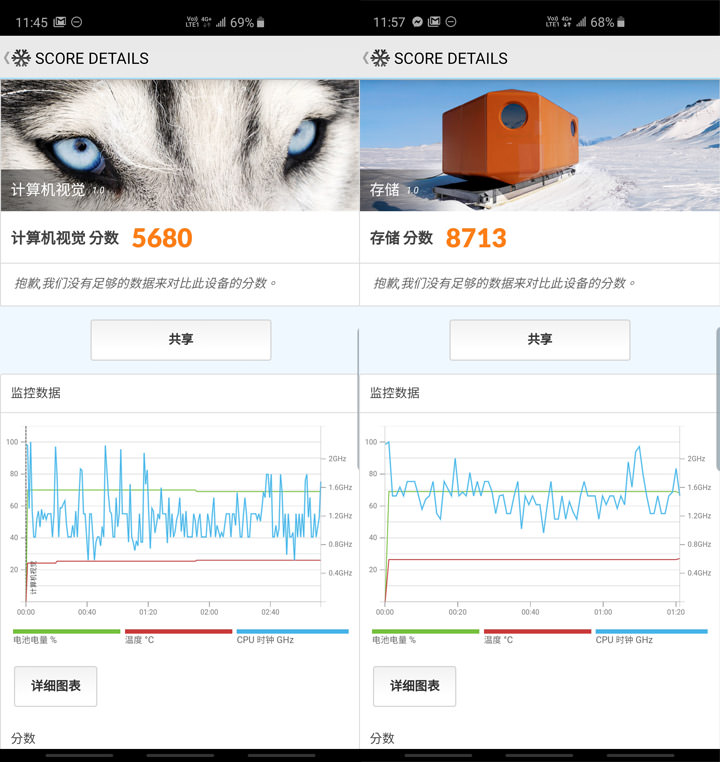Tap back arrow in right SCORE DETAILS header
This screenshot has height=762, width=720.
tap(365, 58)
